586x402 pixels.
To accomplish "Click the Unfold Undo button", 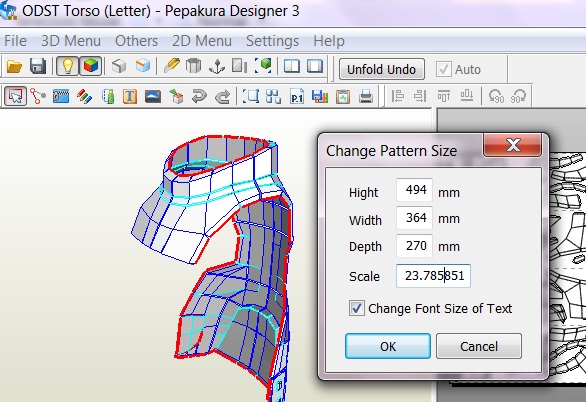I will tap(382, 69).
